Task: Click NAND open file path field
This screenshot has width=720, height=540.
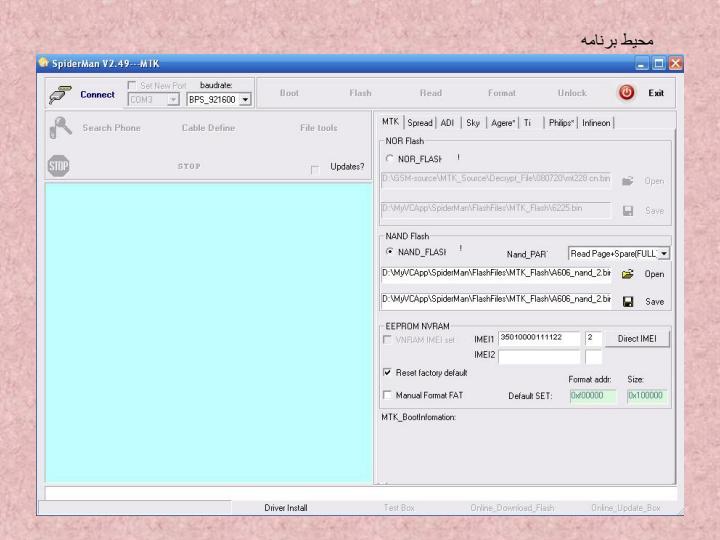Action: pos(496,274)
